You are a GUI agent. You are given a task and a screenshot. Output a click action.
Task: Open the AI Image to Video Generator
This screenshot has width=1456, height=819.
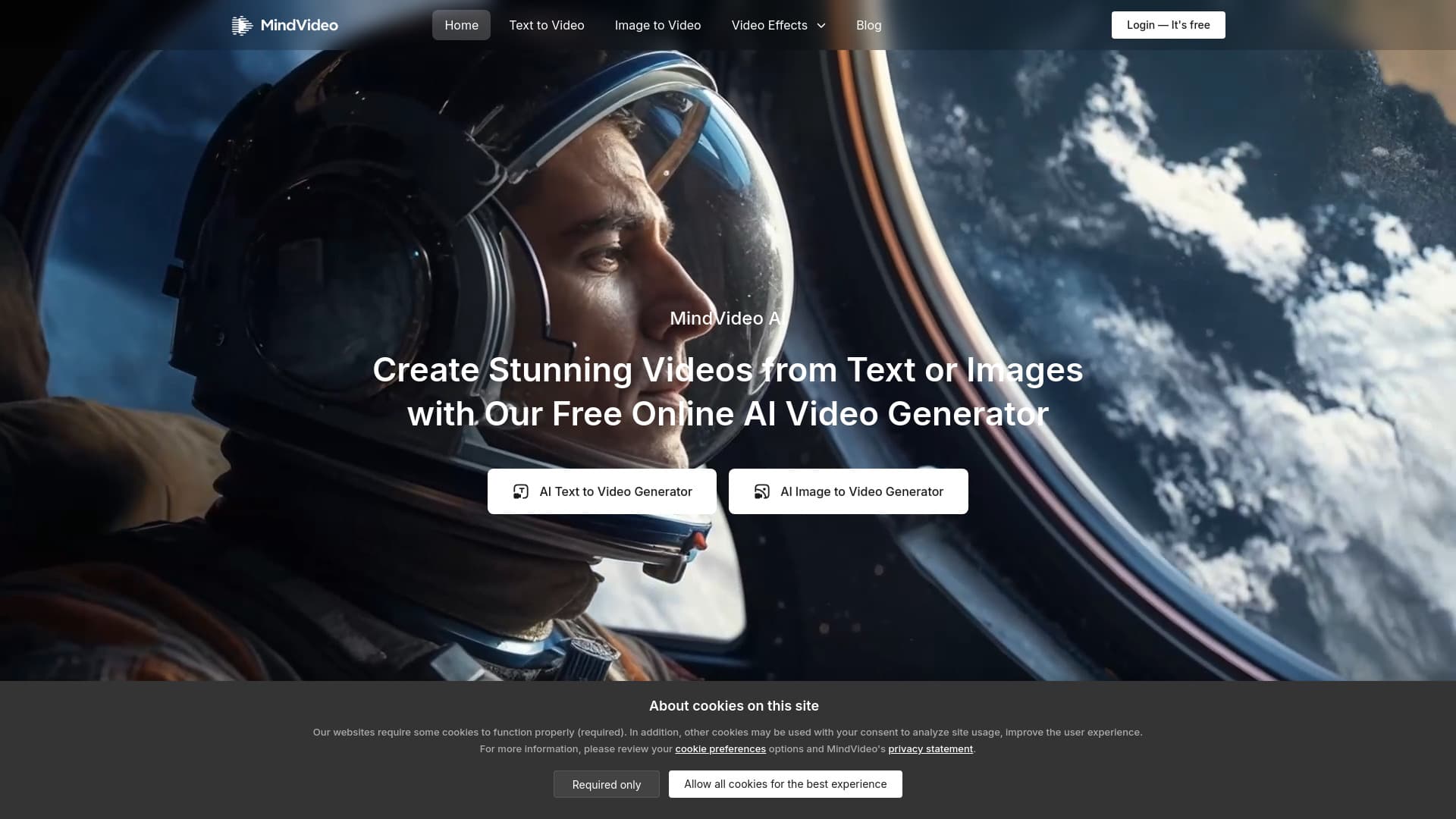848,491
